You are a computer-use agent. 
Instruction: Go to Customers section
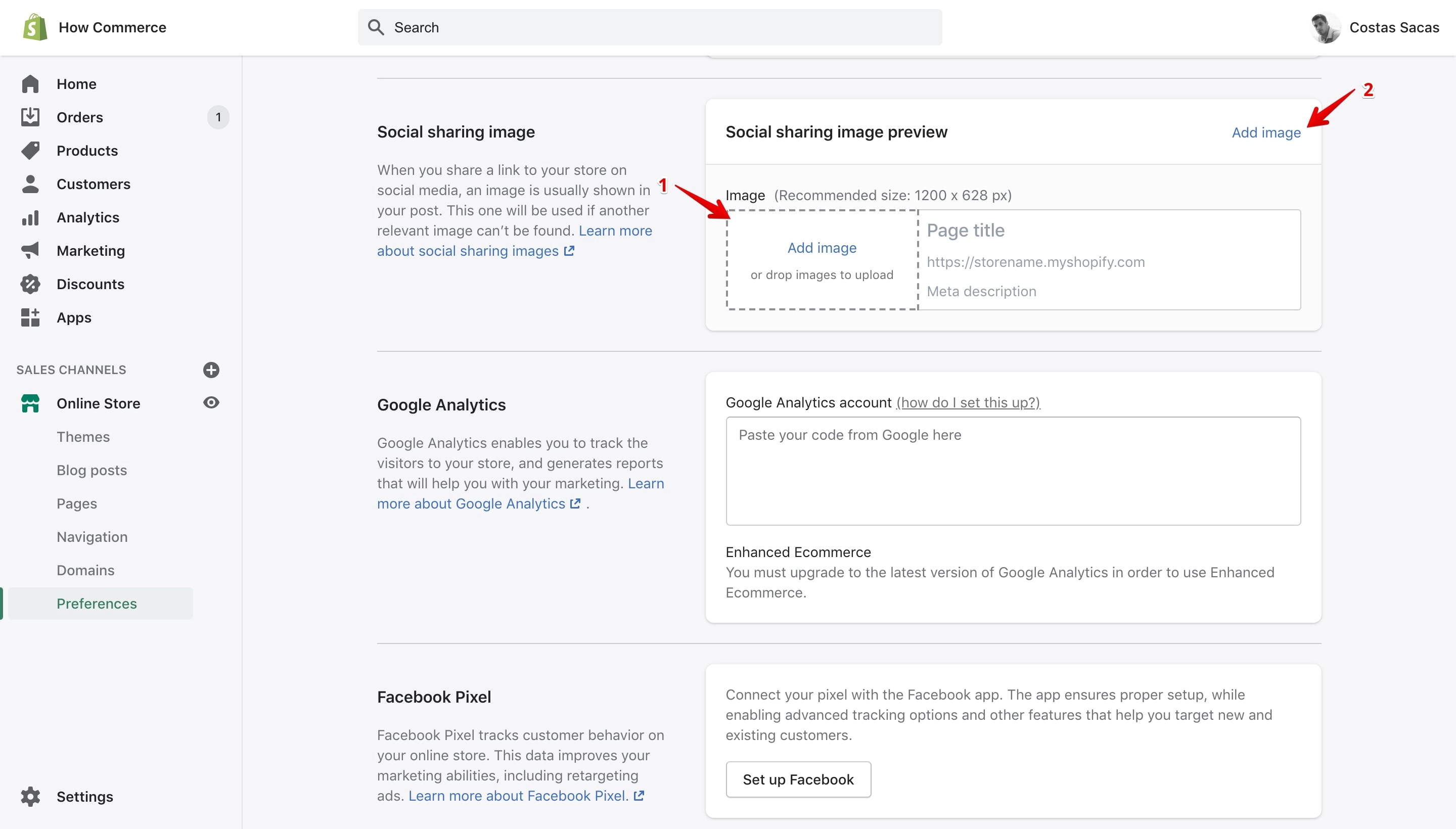94,184
